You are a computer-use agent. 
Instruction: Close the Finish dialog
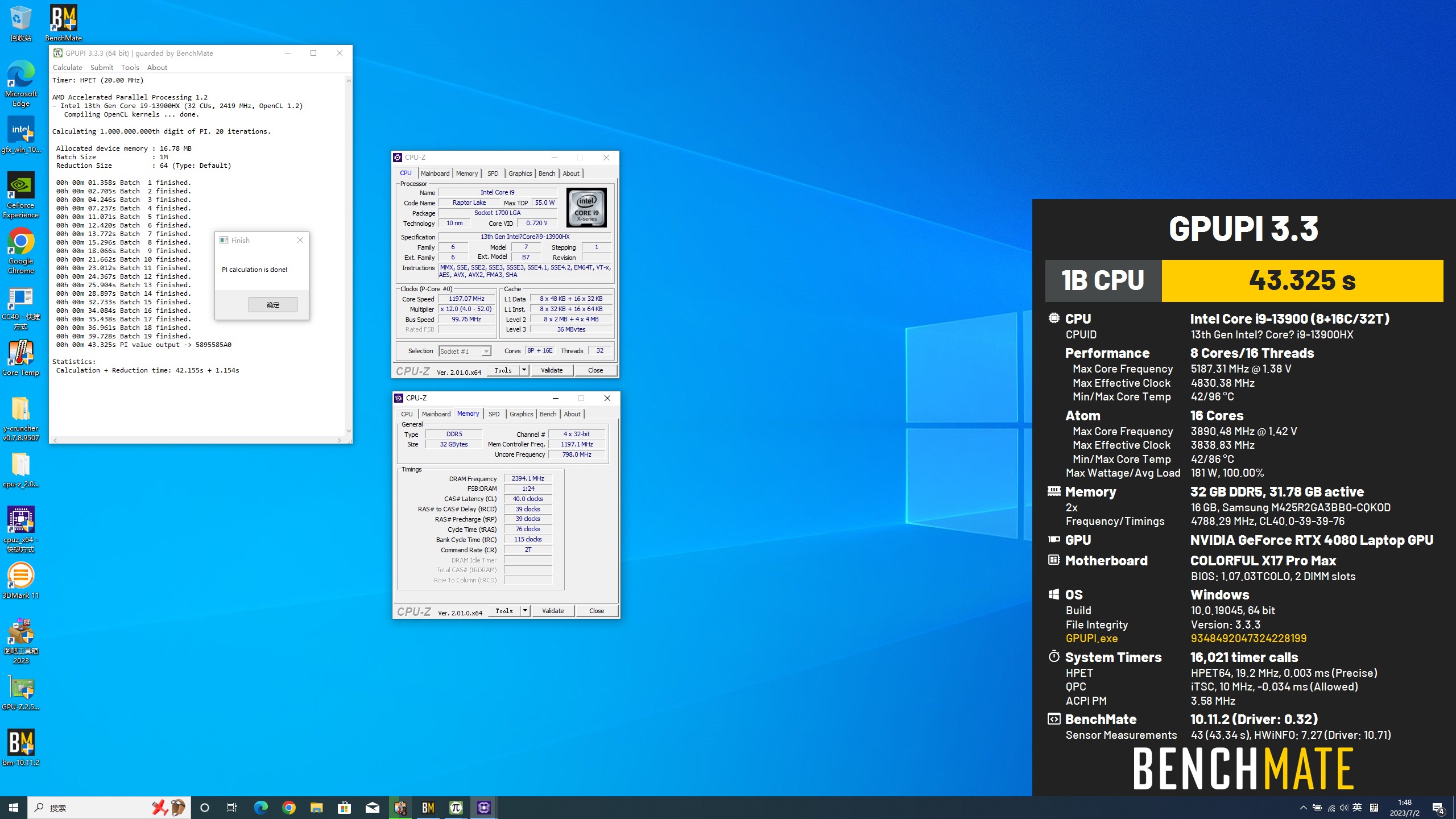(300, 240)
